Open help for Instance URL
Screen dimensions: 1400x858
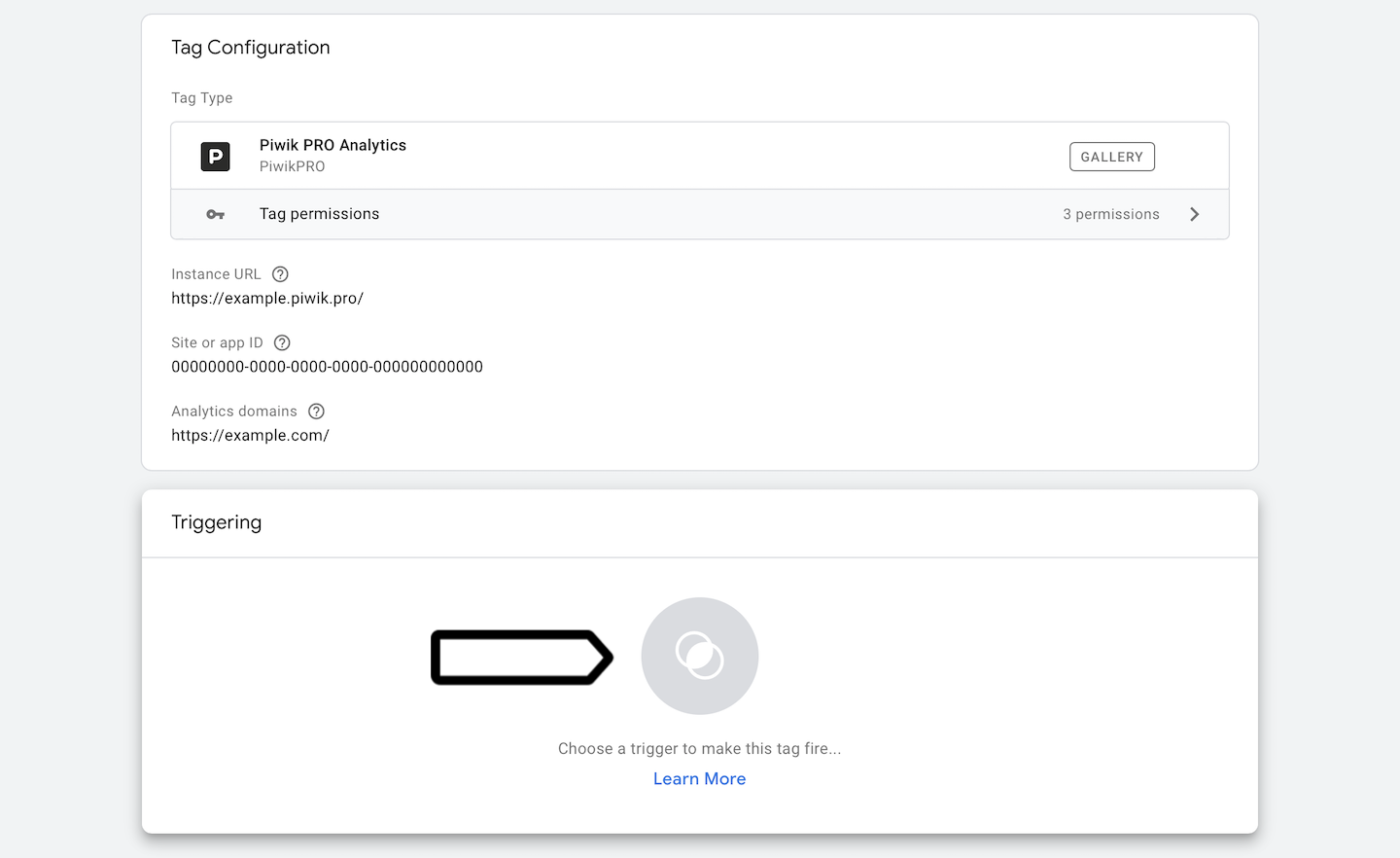(x=280, y=274)
